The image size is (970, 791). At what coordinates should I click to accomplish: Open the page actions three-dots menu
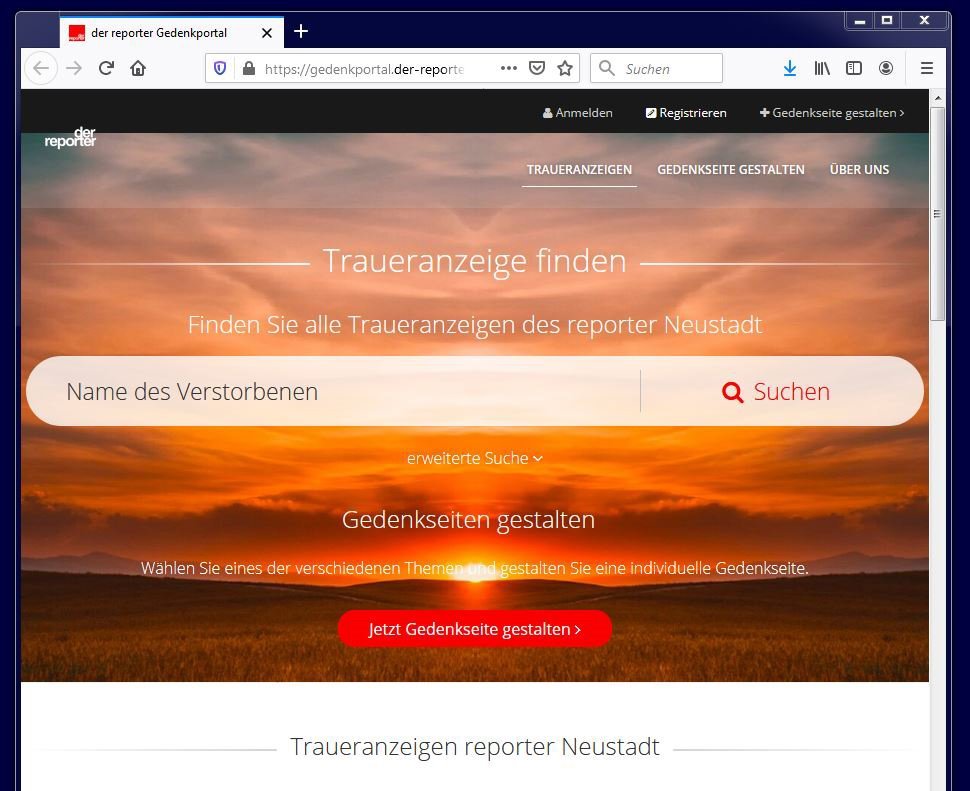(x=509, y=68)
